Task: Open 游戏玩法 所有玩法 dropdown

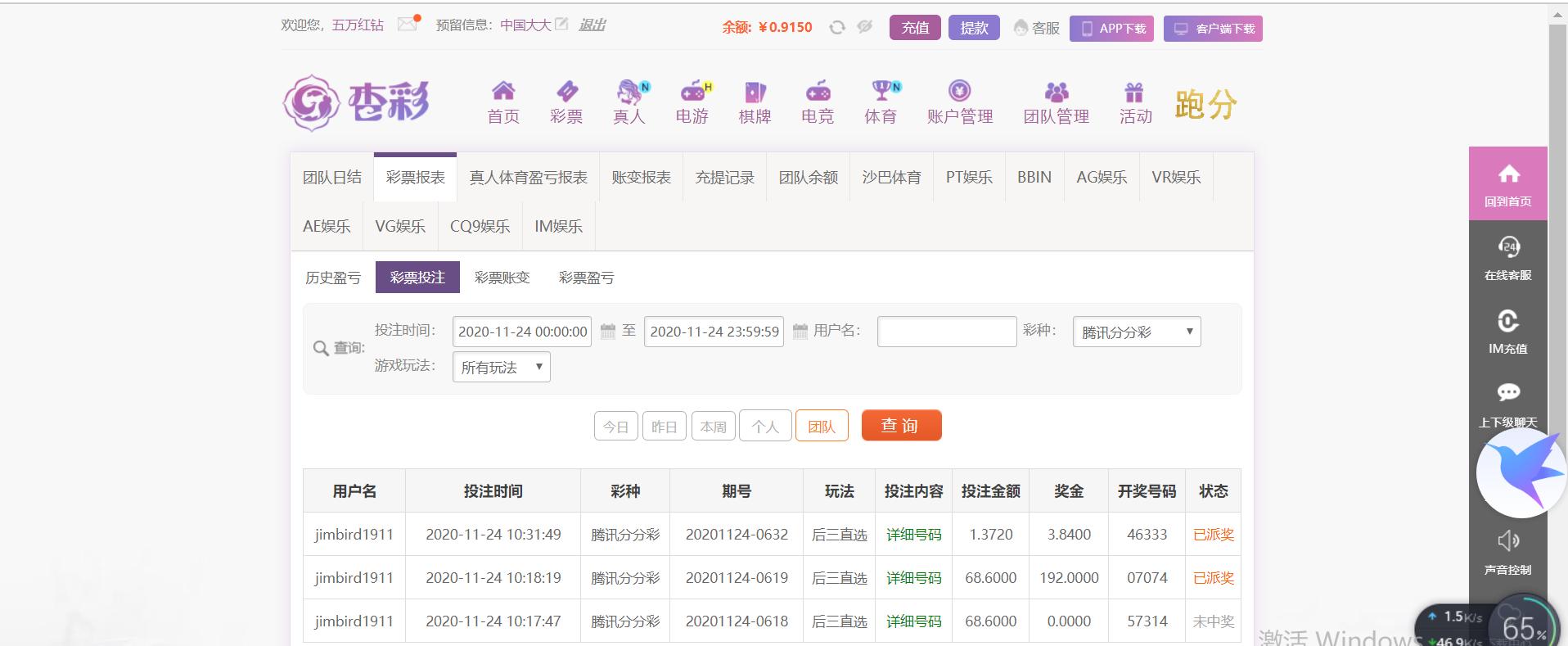Action: tap(502, 367)
